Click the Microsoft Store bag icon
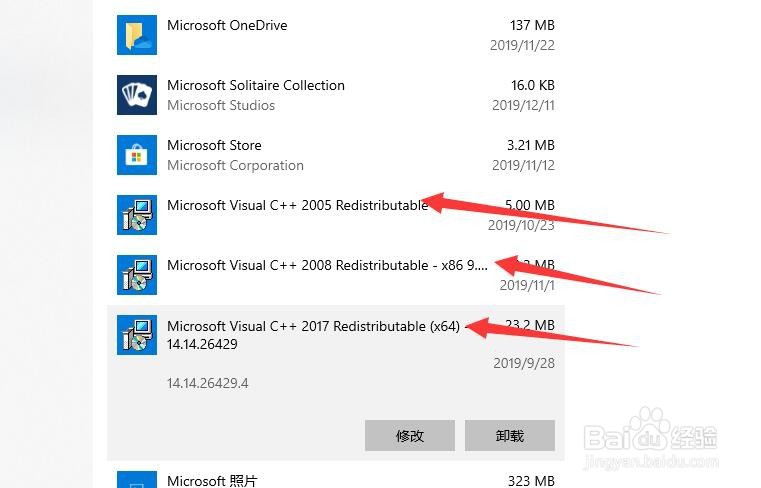The width and height of the screenshot is (761, 488). coord(137,155)
